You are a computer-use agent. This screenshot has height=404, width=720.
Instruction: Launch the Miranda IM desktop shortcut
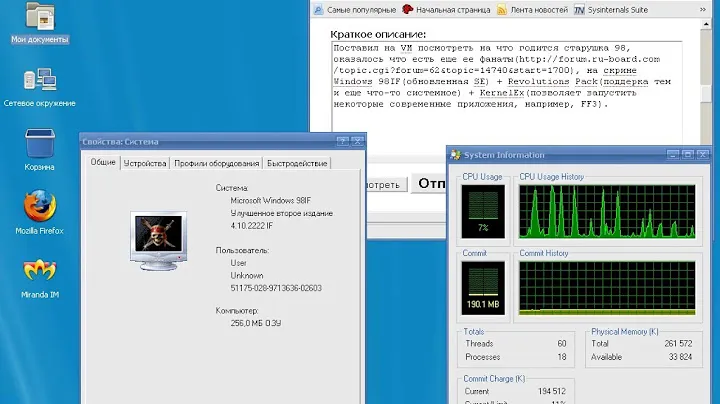click(39, 272)
